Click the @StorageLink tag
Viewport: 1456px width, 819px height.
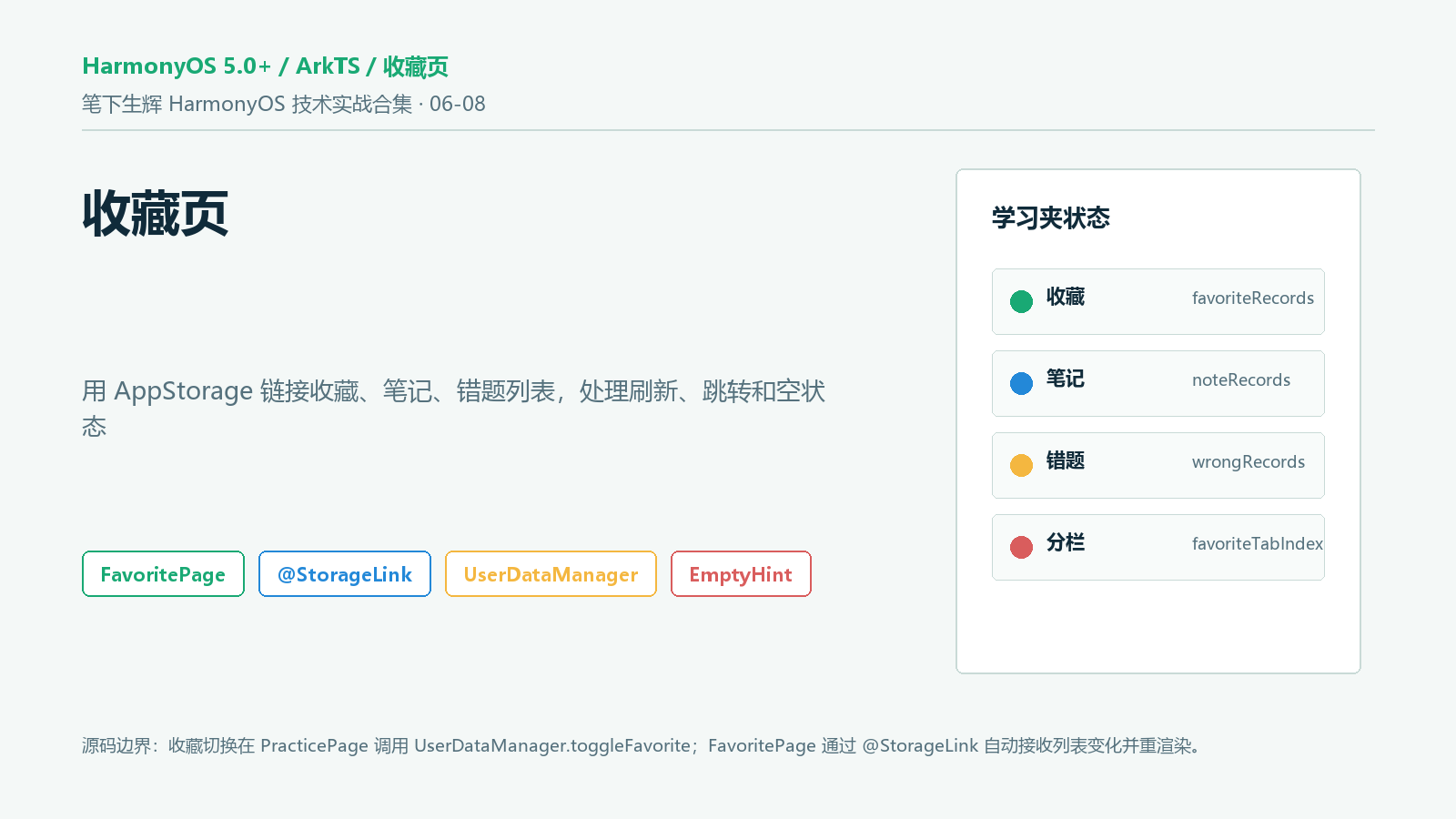click(345, 574)
